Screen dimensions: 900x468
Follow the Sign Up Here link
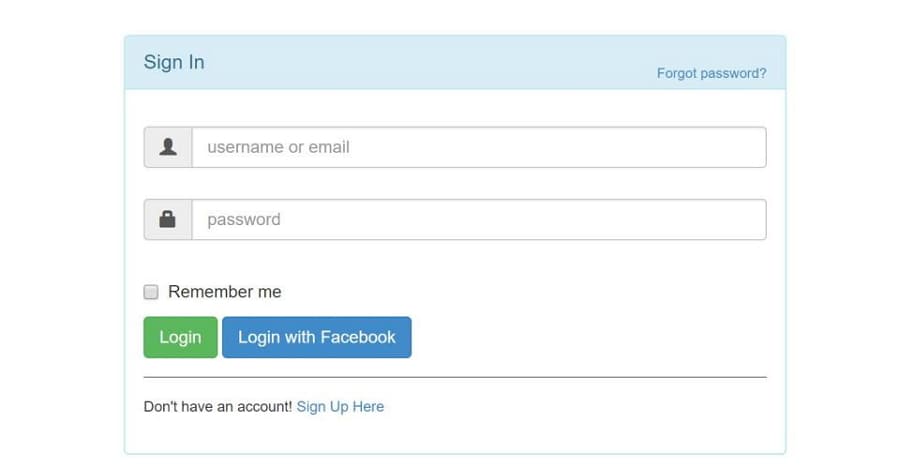[340, 407]
